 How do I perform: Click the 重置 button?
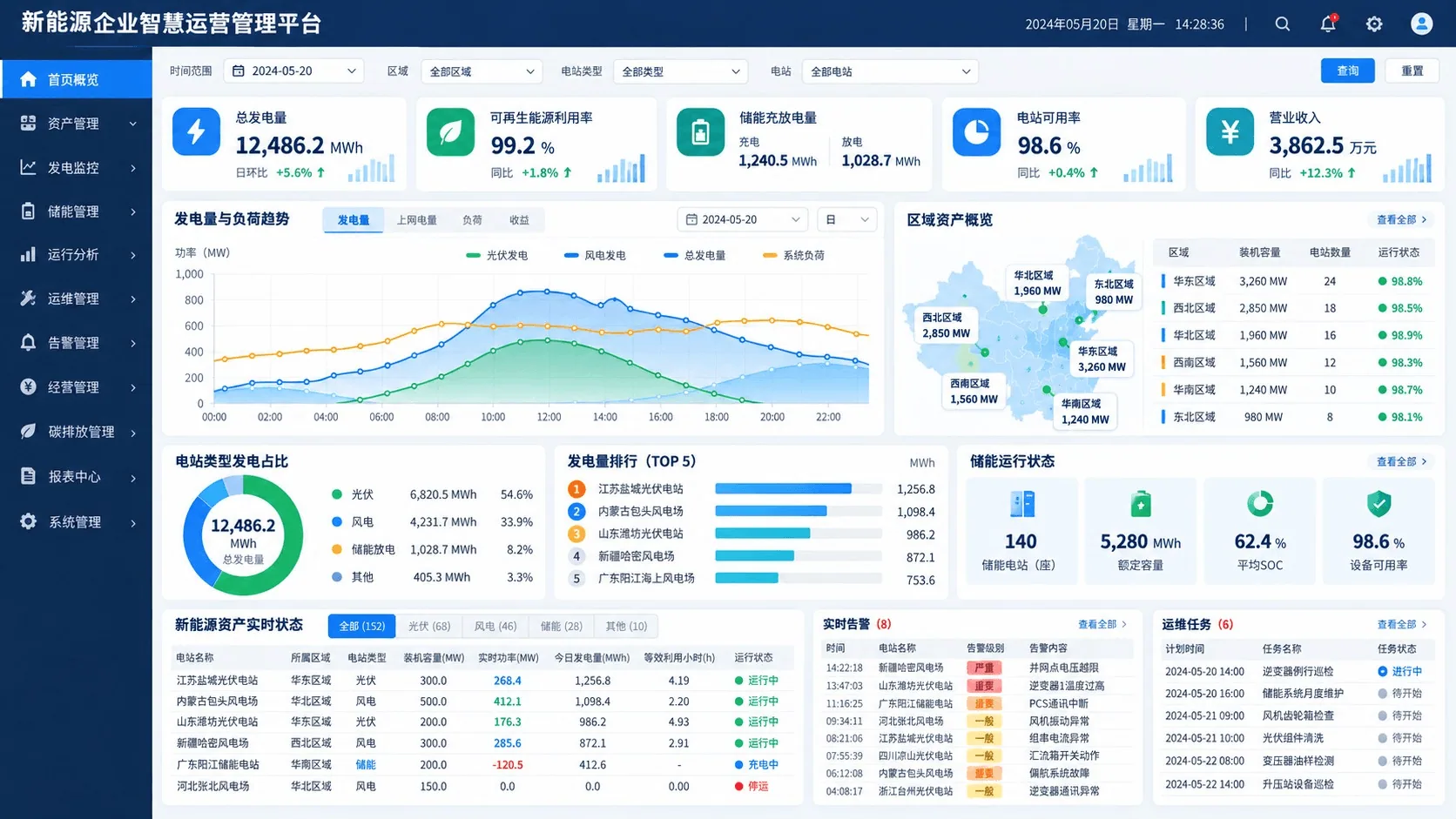(1412, 70)
